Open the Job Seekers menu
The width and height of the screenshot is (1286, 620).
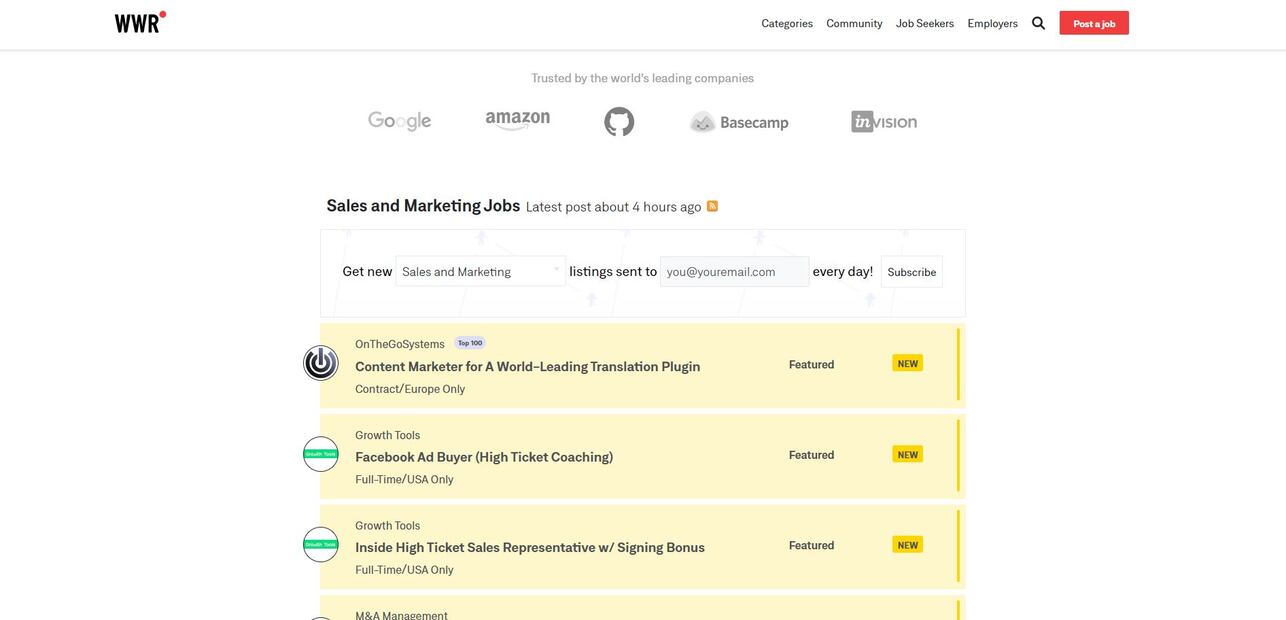tap(924, 23)
